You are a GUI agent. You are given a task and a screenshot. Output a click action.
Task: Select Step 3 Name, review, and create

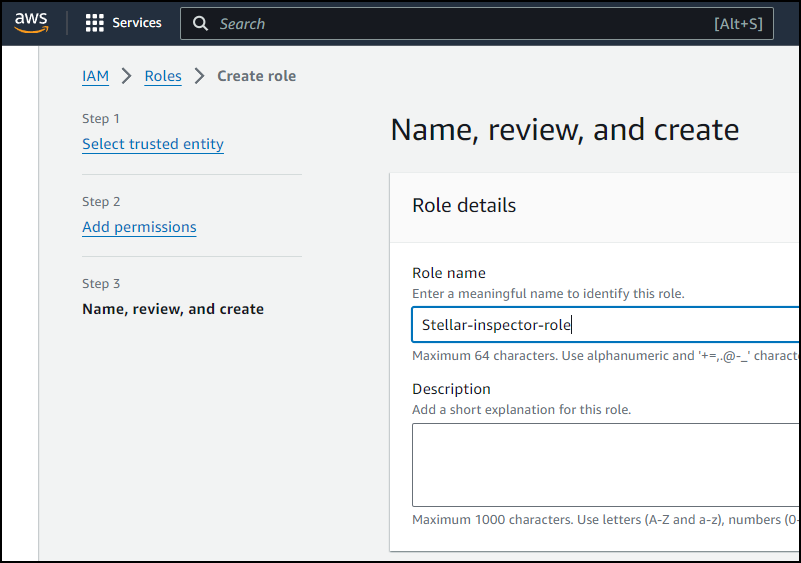click(173, 309)
